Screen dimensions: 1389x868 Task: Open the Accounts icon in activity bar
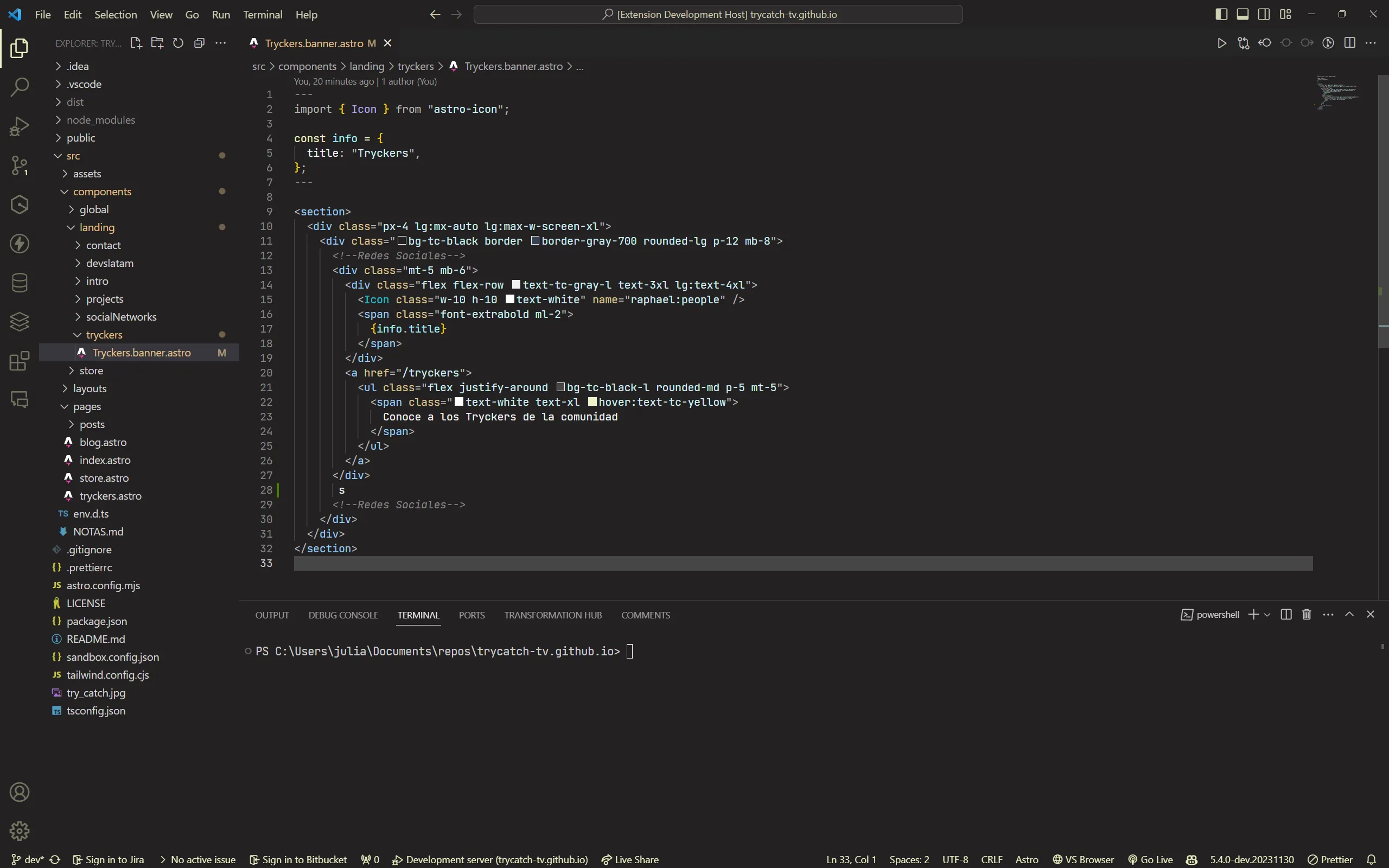pos(20,792)
